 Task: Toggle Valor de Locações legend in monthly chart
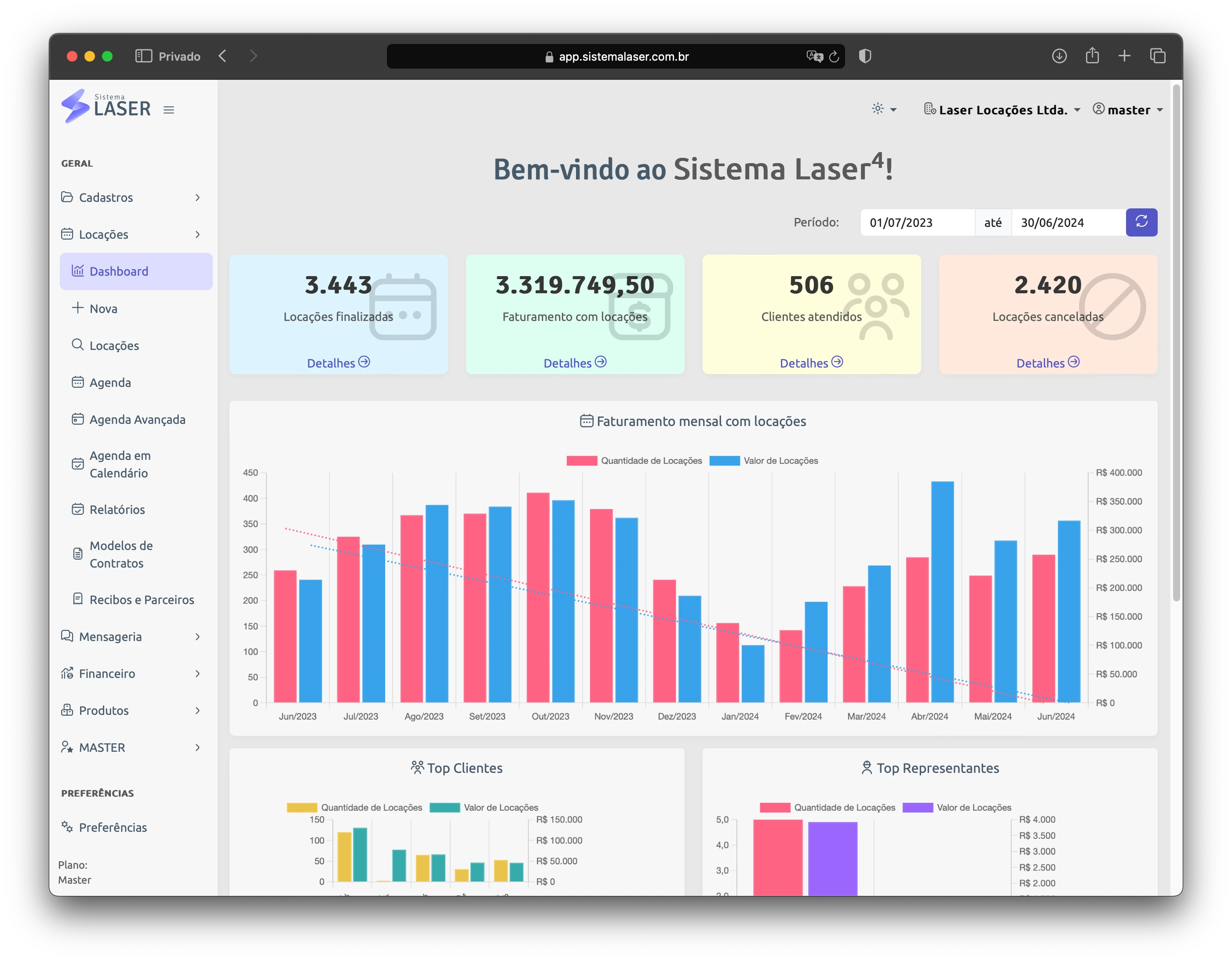(x=764, y=461)
